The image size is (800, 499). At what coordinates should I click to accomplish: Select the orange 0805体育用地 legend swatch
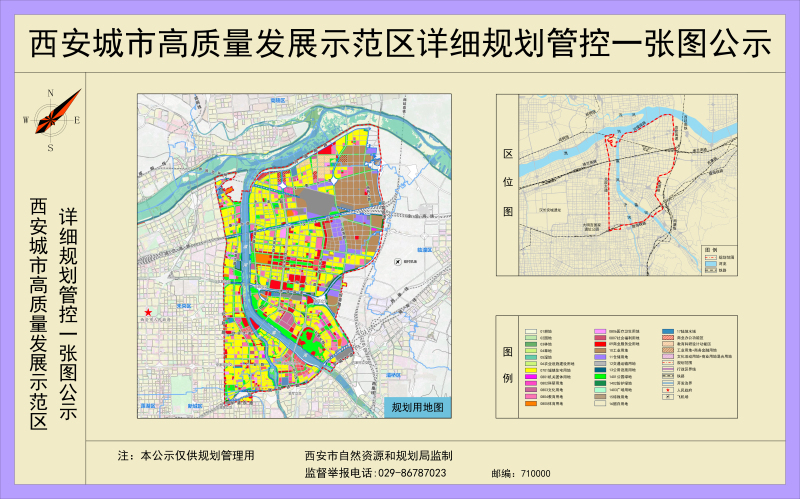531,404
